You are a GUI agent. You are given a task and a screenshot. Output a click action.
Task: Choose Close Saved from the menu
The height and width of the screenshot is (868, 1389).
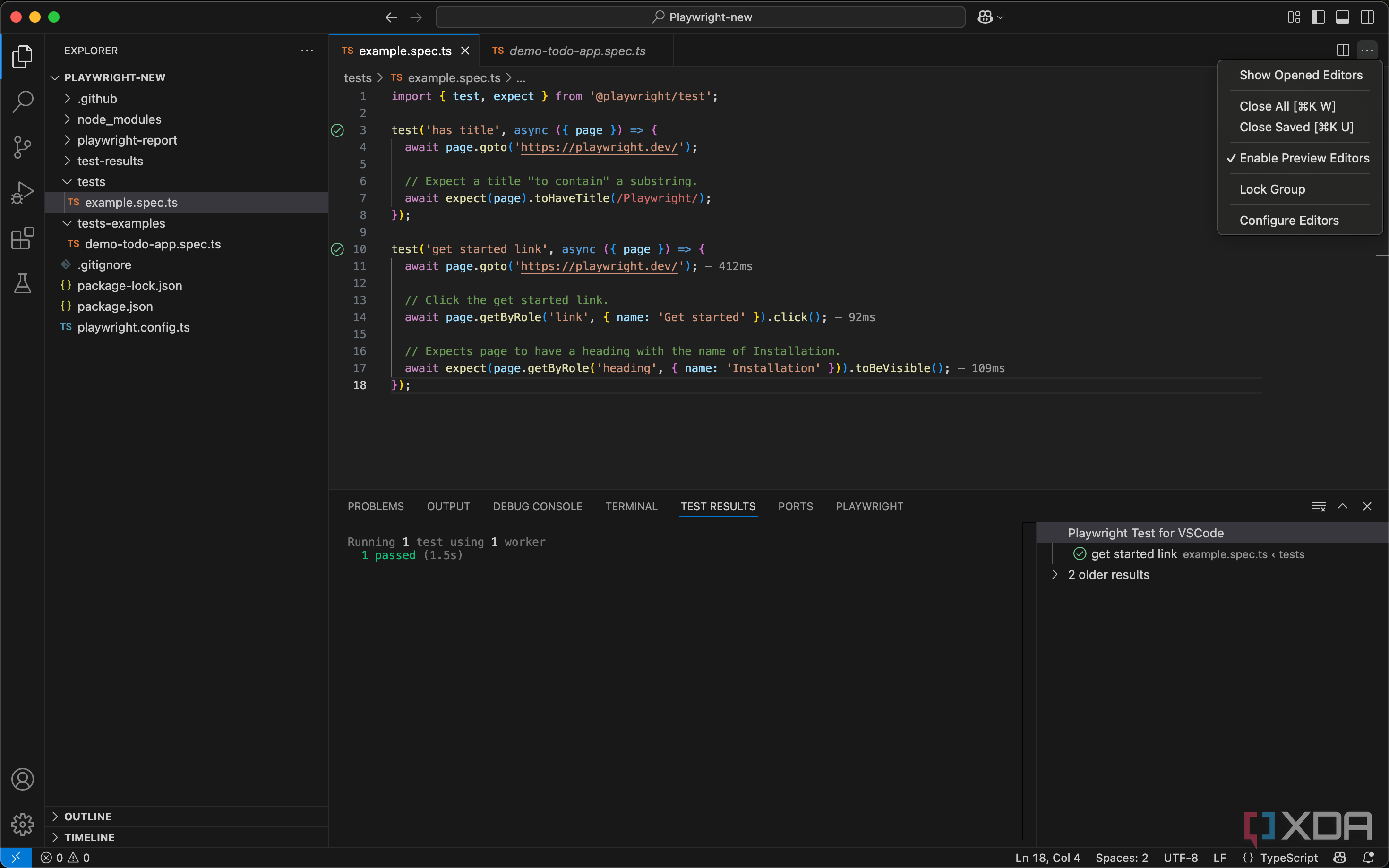(x=1299, y=127)
